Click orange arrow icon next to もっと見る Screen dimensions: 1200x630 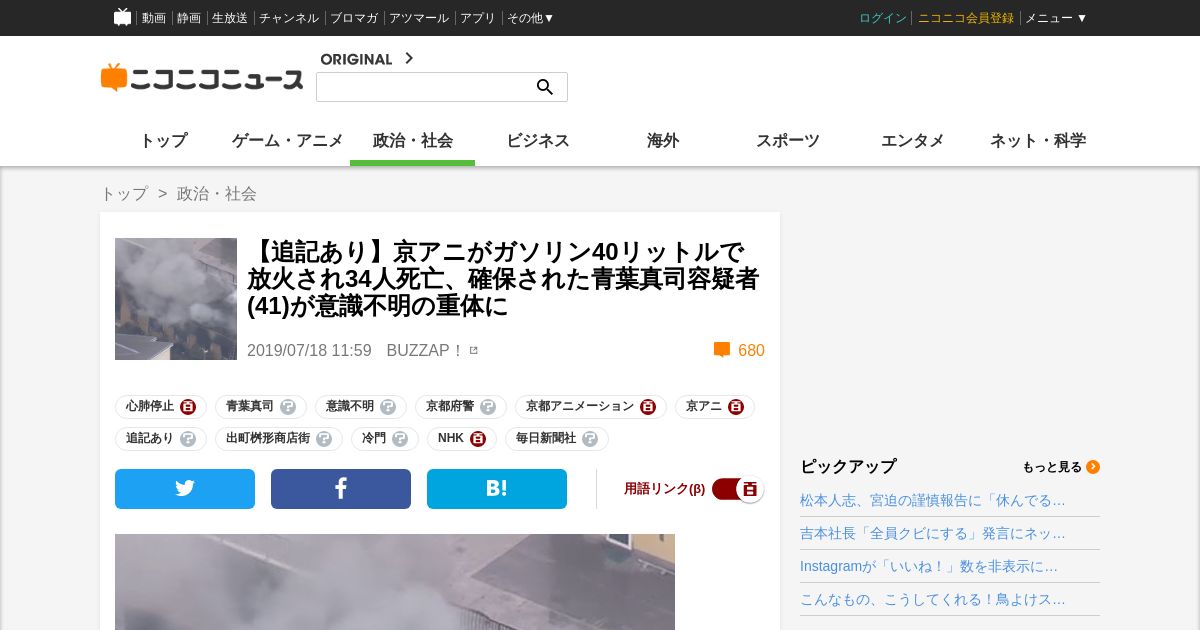point(1093,467)
